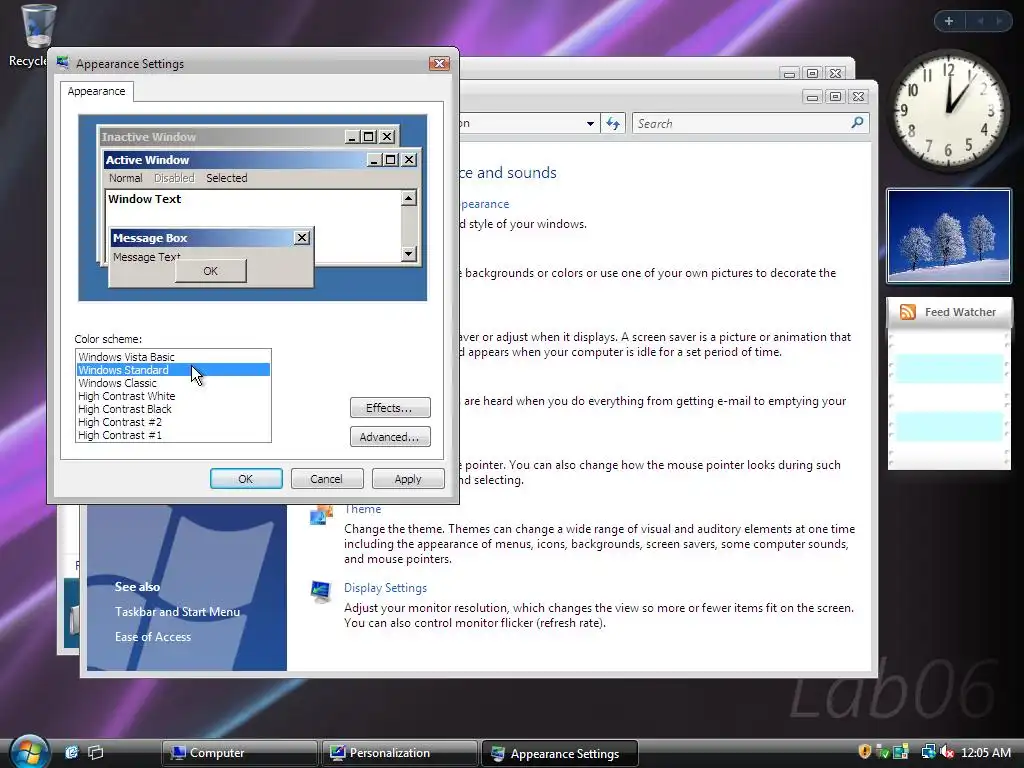Refresh the Personalization window

click(613, 123)
